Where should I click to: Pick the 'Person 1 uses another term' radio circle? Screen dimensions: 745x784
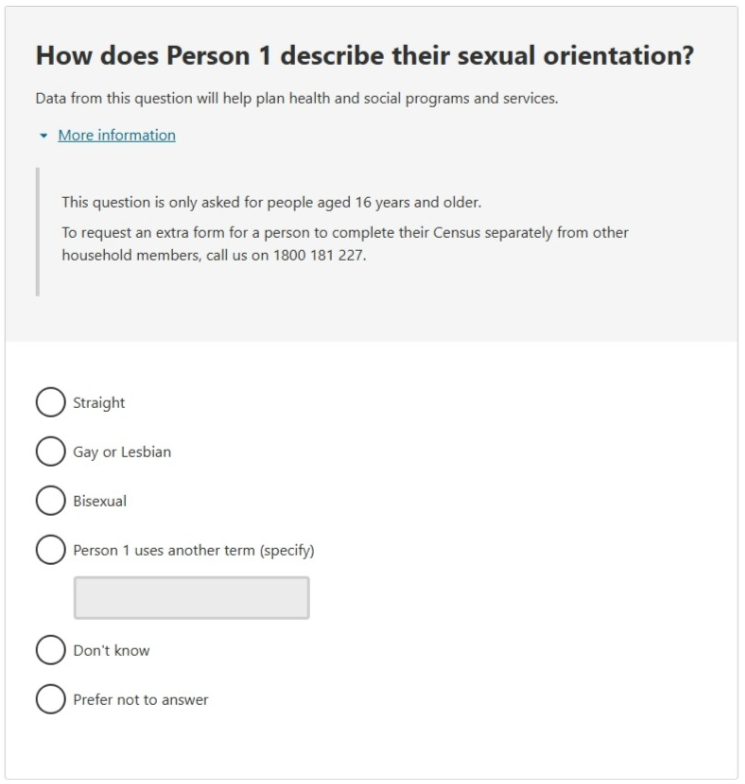pos(49,550)
